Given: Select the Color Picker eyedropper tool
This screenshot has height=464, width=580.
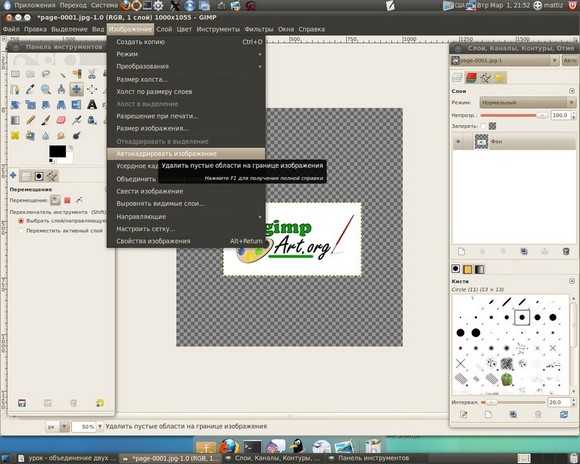Looking at the screenshot, I should [30, 89].
